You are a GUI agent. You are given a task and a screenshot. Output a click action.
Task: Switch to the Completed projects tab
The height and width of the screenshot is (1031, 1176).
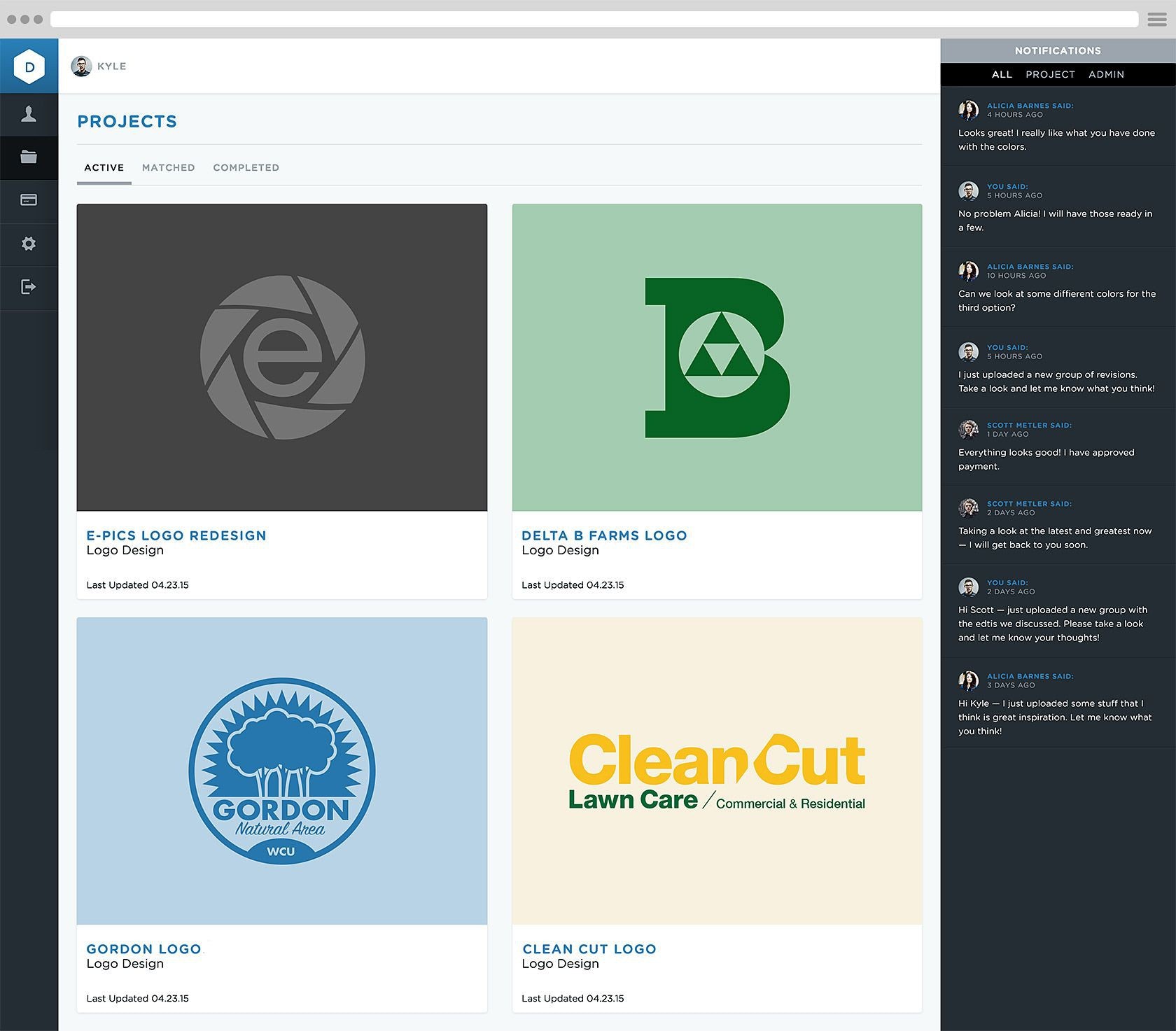click(246, 168)
